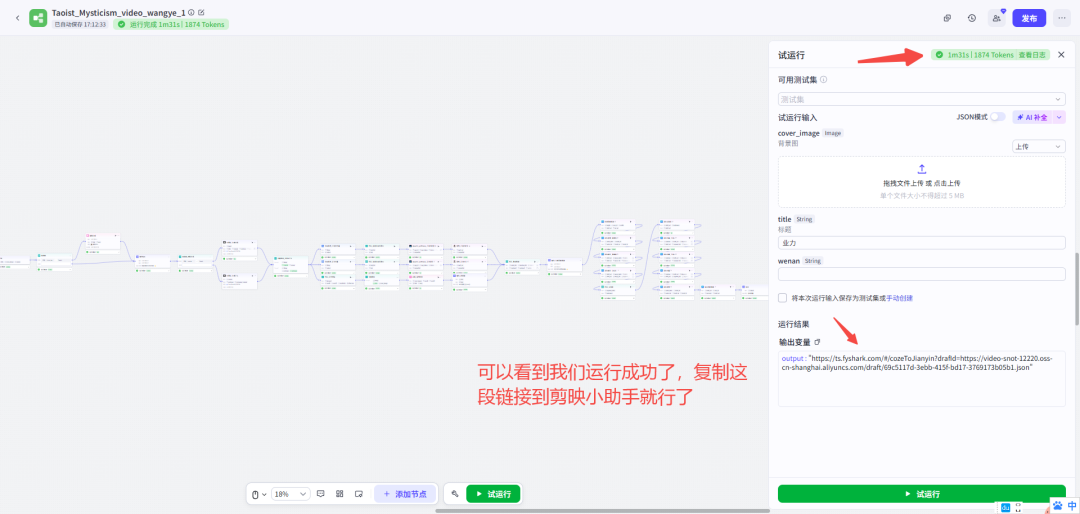
Task: Click the auto-layout grid icon
Action: pos(340,494)
